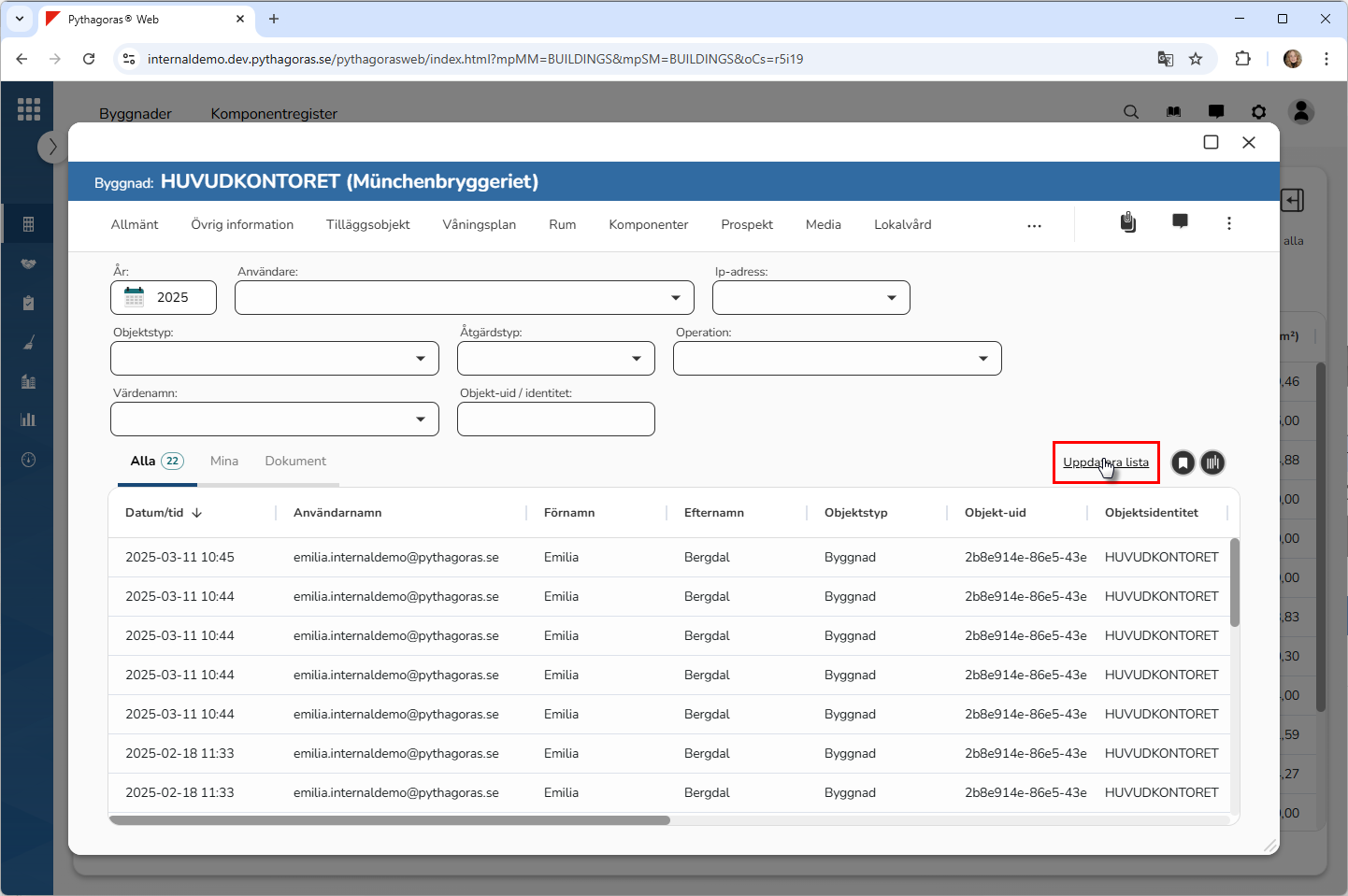The image size is (1348, 896).
Task: Click the column chooser icon above the table
Action: [1212, 462]
